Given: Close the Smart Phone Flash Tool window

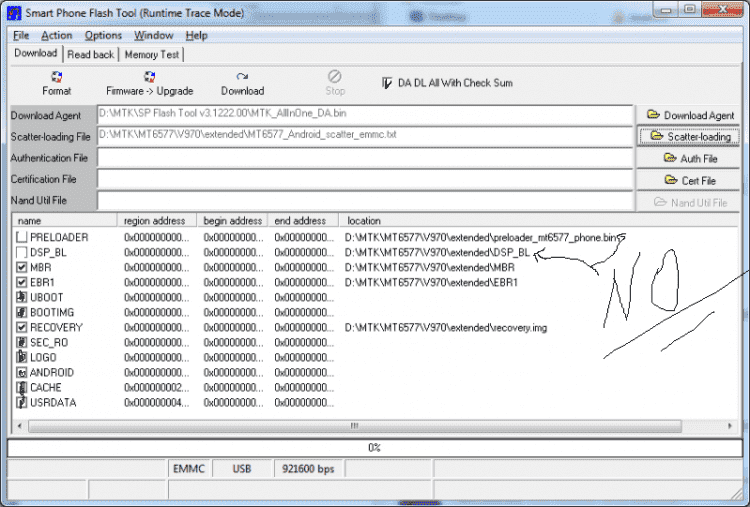Looking at the screenshot, I should [x=723, y=10].
